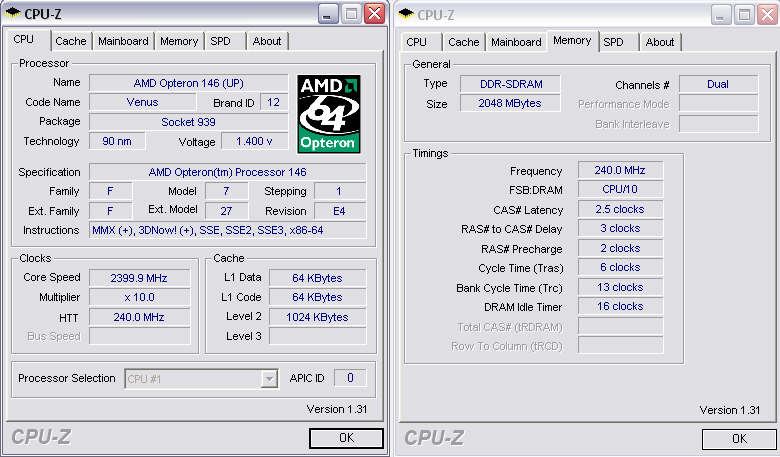Open the Mainboard tab in right CPU-Z window
The image size is (780, 457).
pos(516,42)
